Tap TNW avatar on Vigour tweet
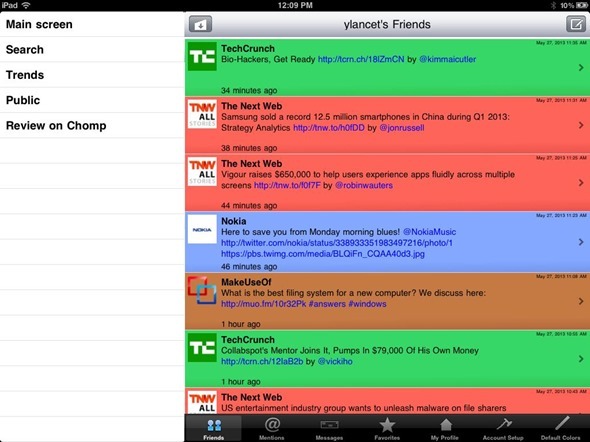This screenshot has width=590, height=442. pos(202,172)
